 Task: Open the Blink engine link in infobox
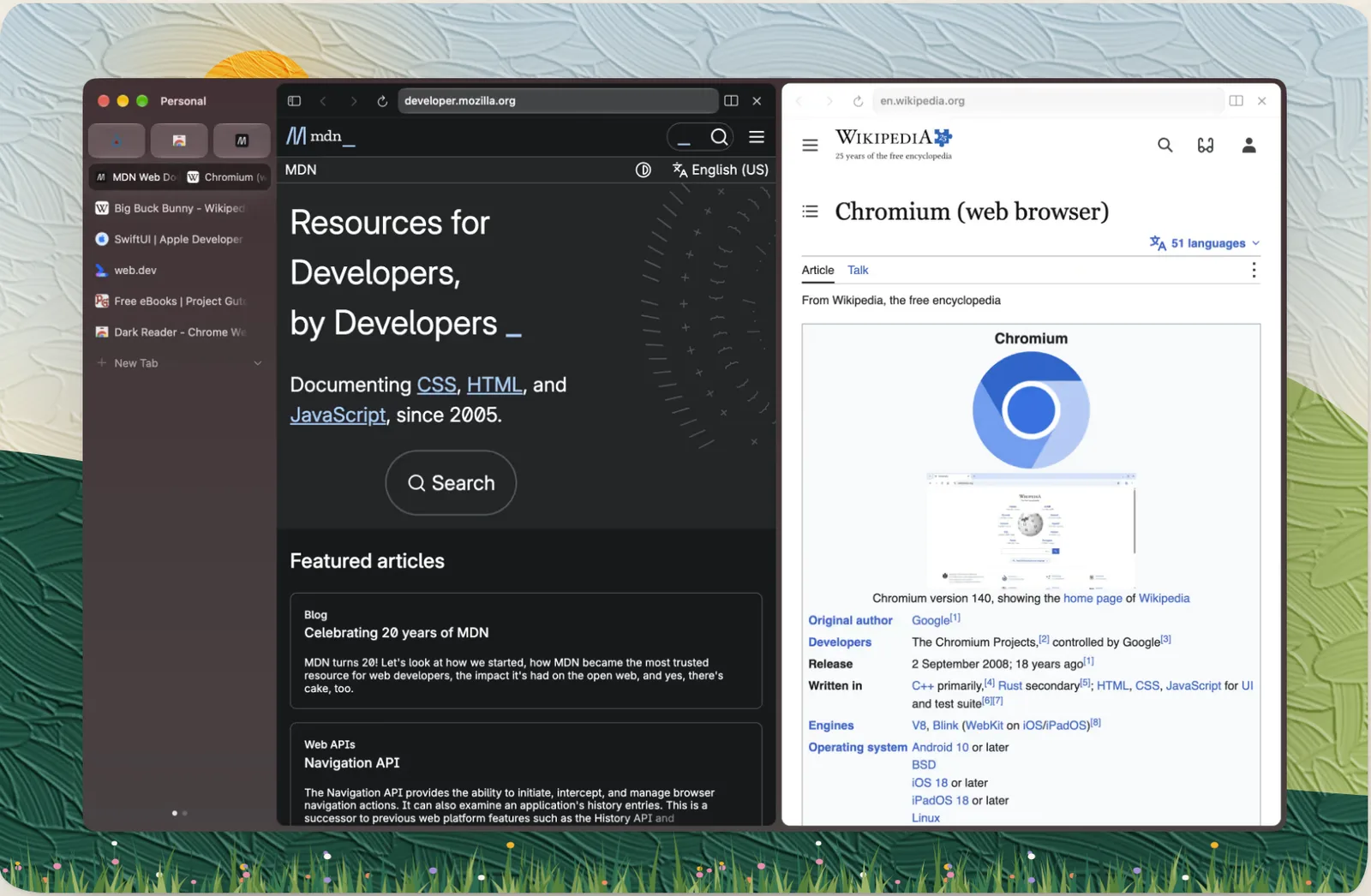pyautogui.click(x=945, y=726)
